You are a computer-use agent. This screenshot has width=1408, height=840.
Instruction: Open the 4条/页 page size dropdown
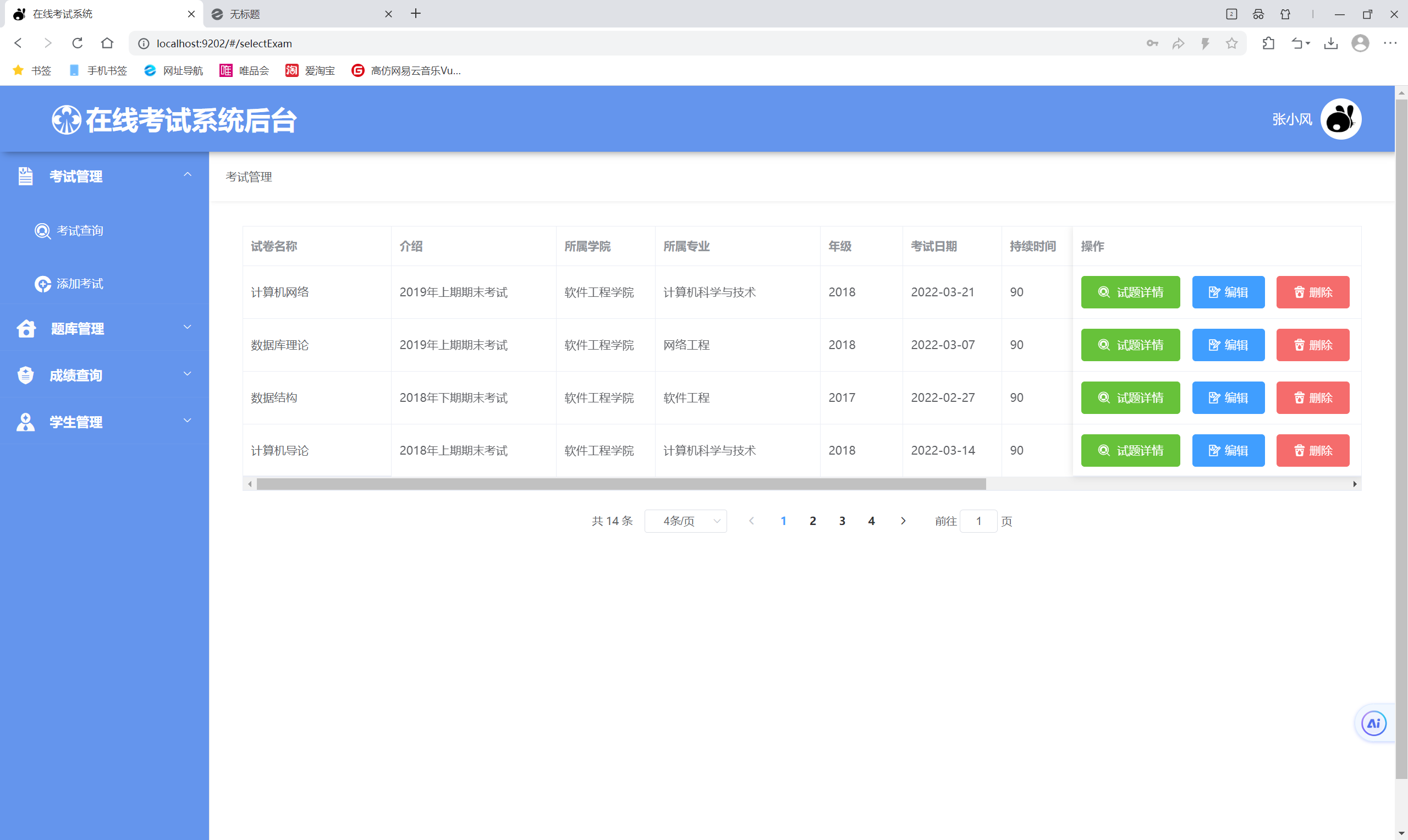(x=685, y=521)
